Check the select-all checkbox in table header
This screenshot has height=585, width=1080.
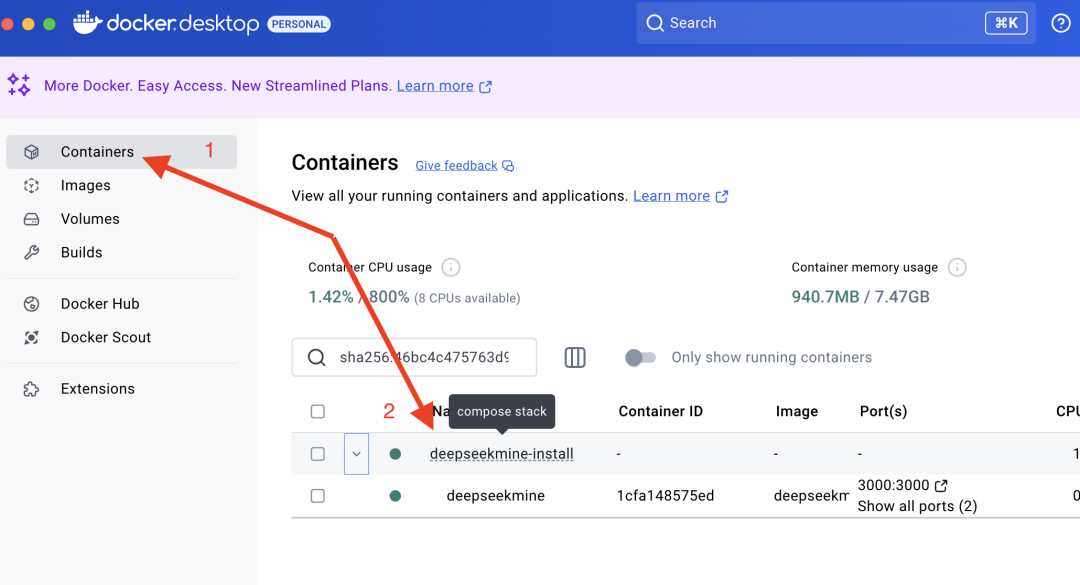pos(318,411)
